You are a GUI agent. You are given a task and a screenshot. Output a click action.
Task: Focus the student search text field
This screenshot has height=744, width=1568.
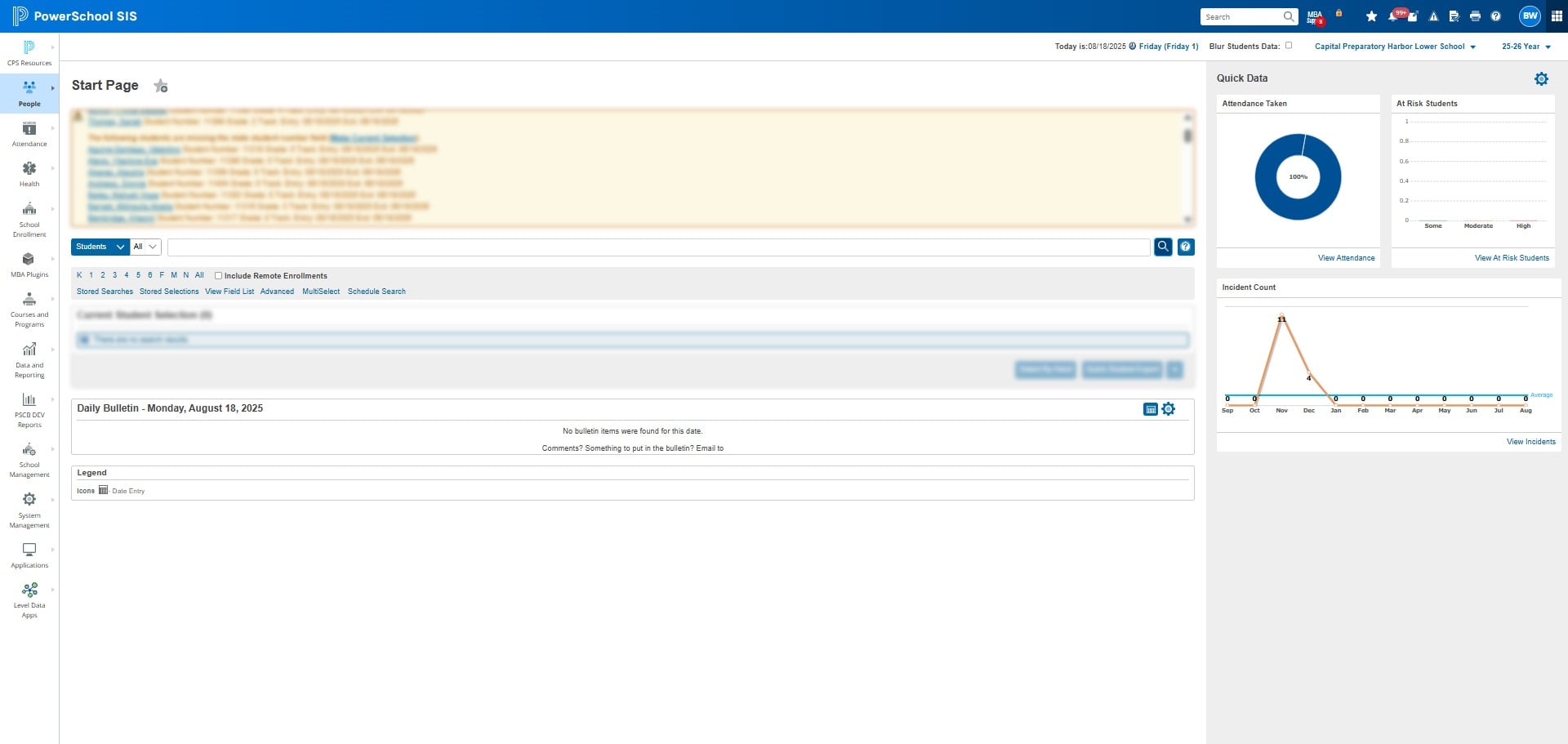[x=659, y=247]
